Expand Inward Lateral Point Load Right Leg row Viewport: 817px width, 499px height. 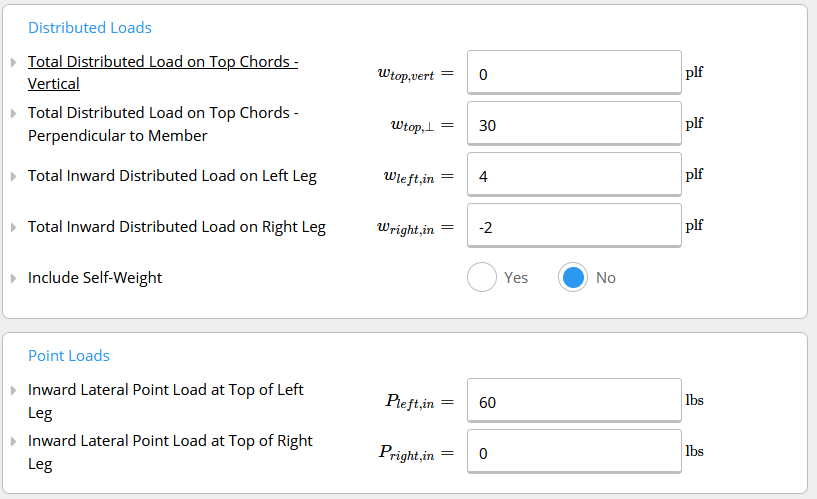coord(13,442)
